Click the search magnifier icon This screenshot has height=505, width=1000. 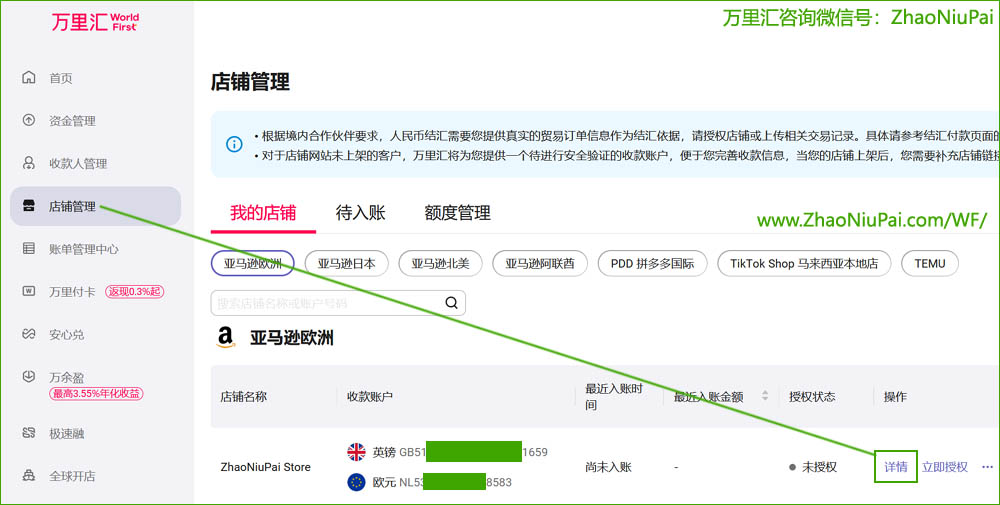coord(452,303)
